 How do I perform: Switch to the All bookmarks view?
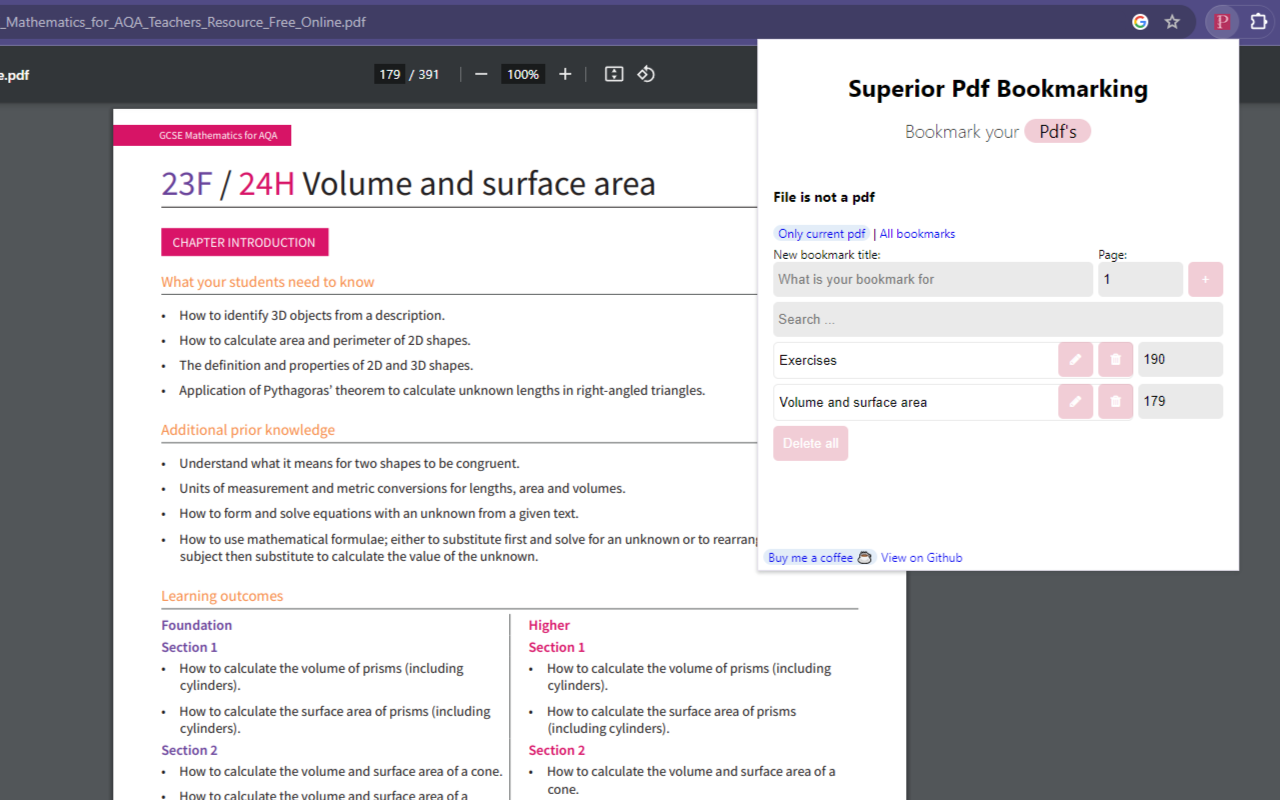click(x=916, y=233)
